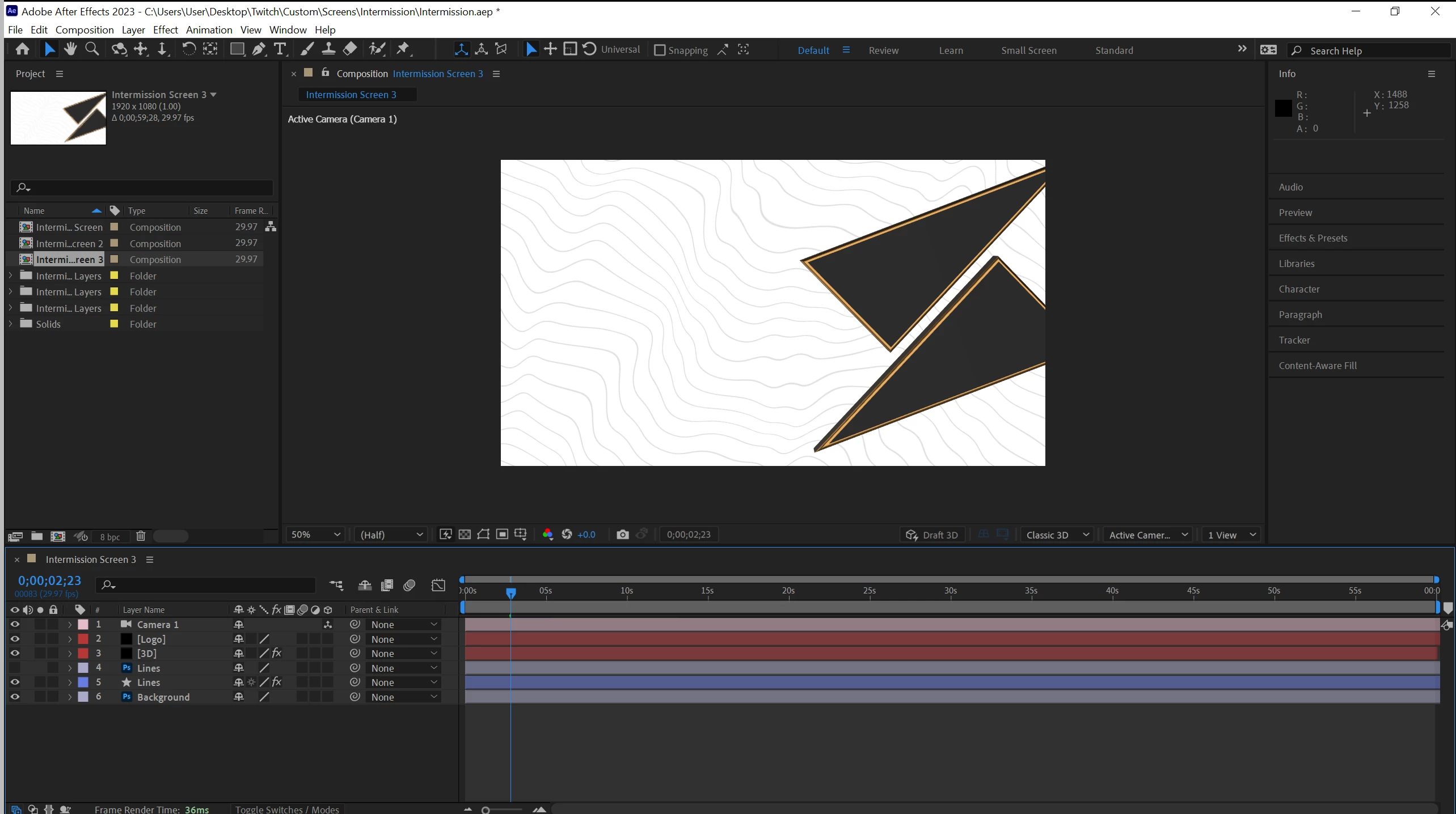Click the snapshot camera icon
This screenshot has height=814, width=1456.
coord(622,535)
